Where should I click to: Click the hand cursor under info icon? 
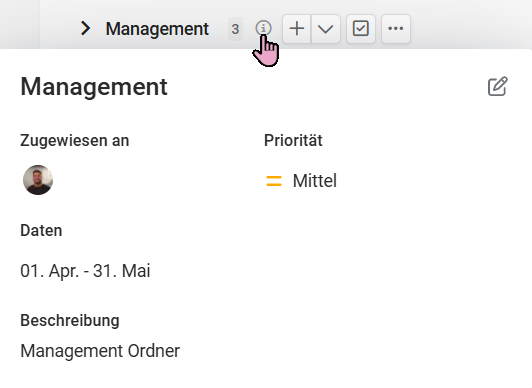266,51
